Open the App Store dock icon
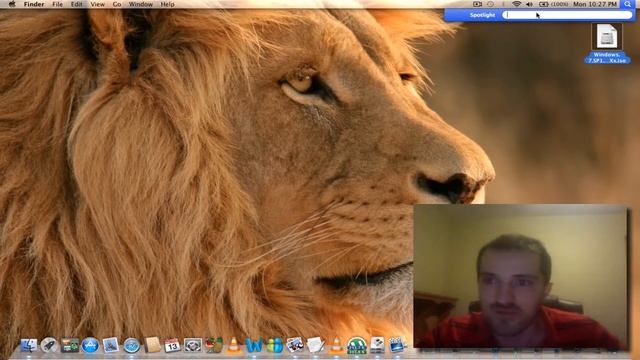 click(90, 345)
